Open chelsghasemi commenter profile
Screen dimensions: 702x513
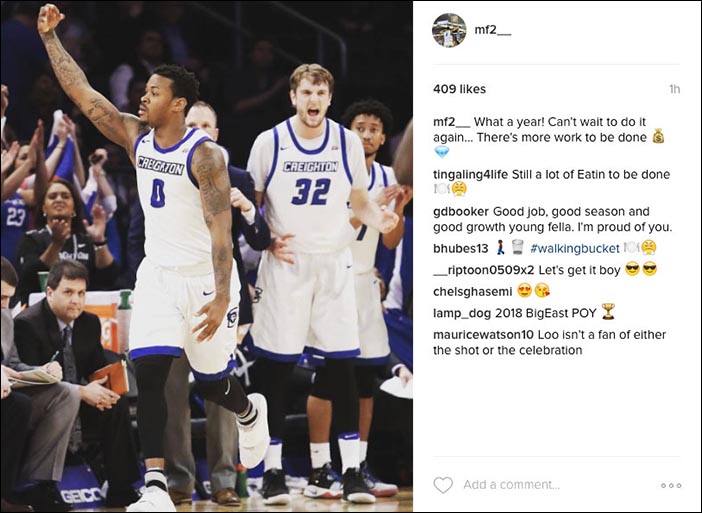(472, 292)
